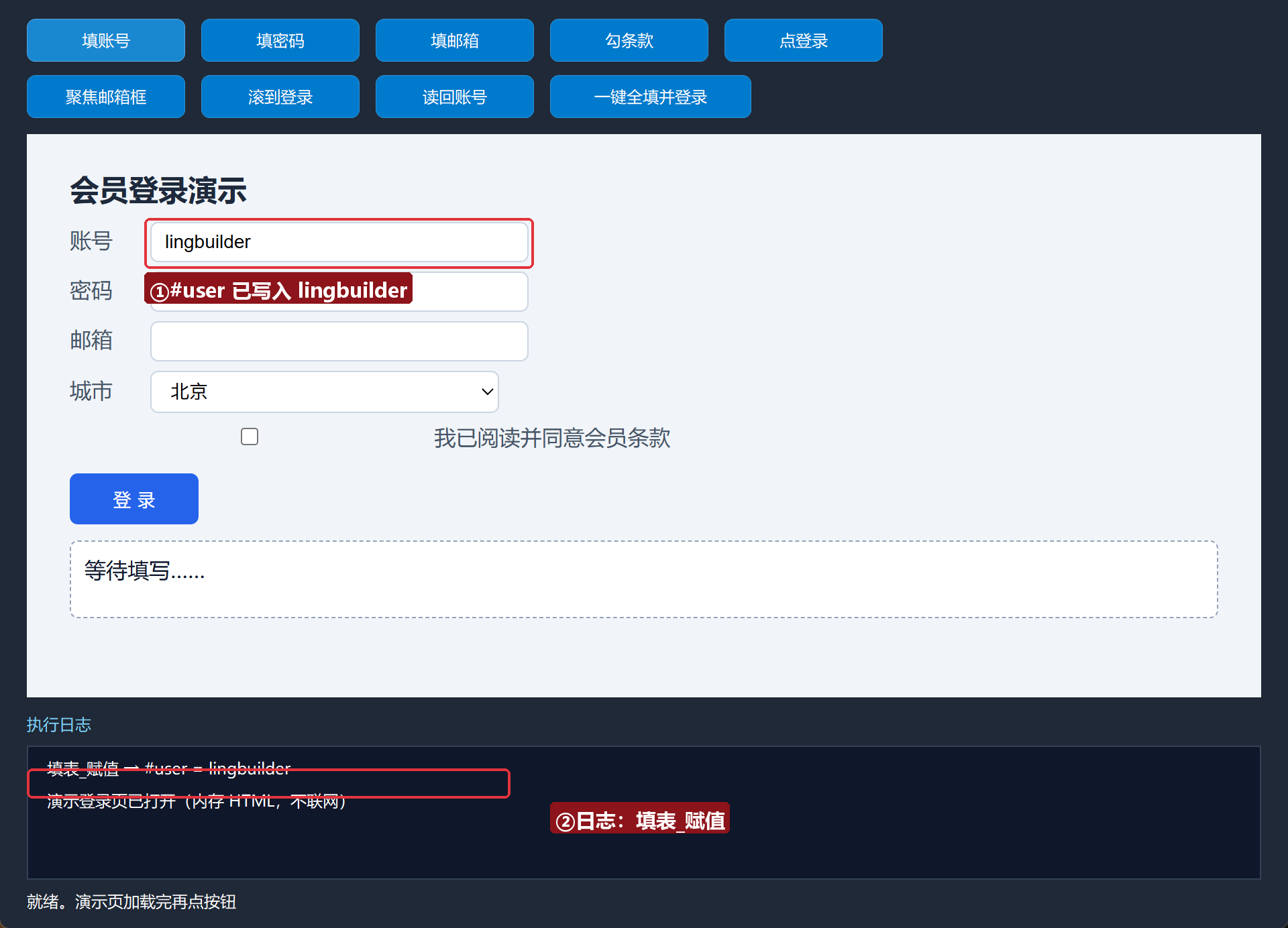Click log line 演示登录页已打开
This screenshot has height=928, width=1288.
tap(197, 801)
